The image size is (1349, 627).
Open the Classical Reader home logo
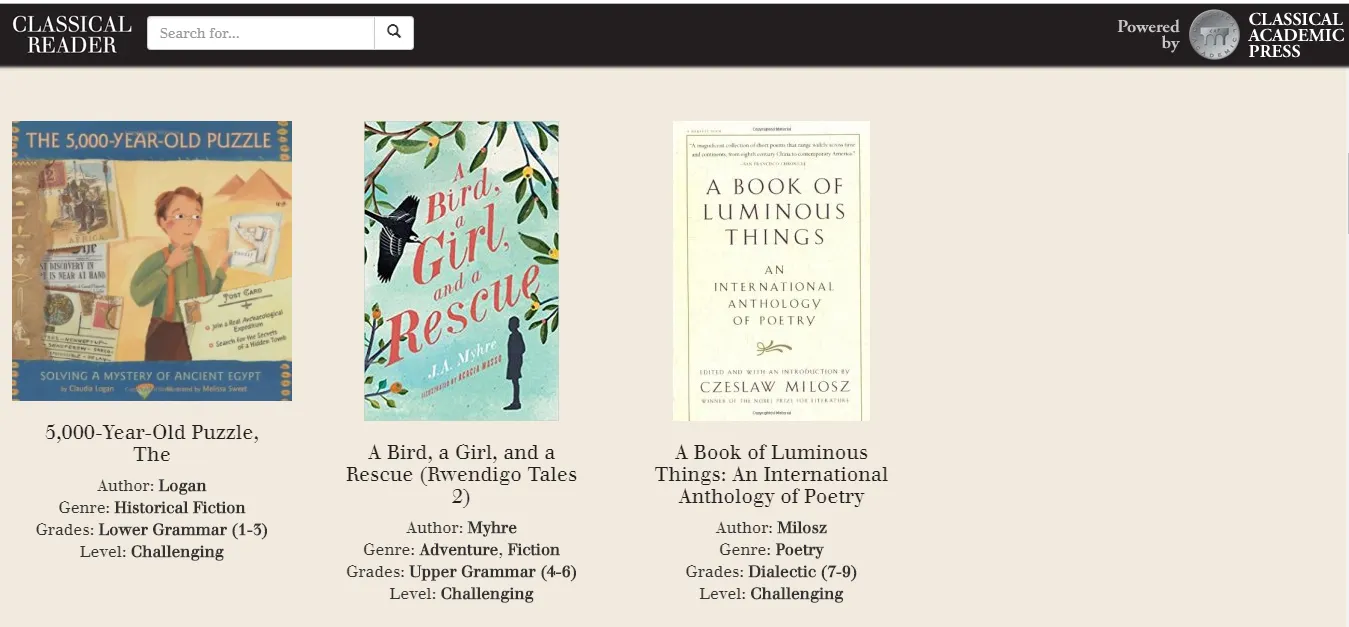click(x=71, y=34)
